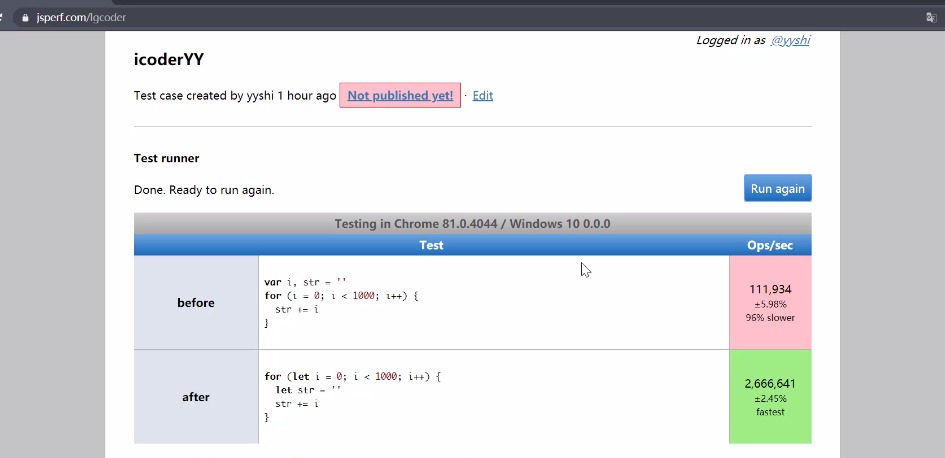Click the Testing in Chrome 81.0.4044 caption

472,224
